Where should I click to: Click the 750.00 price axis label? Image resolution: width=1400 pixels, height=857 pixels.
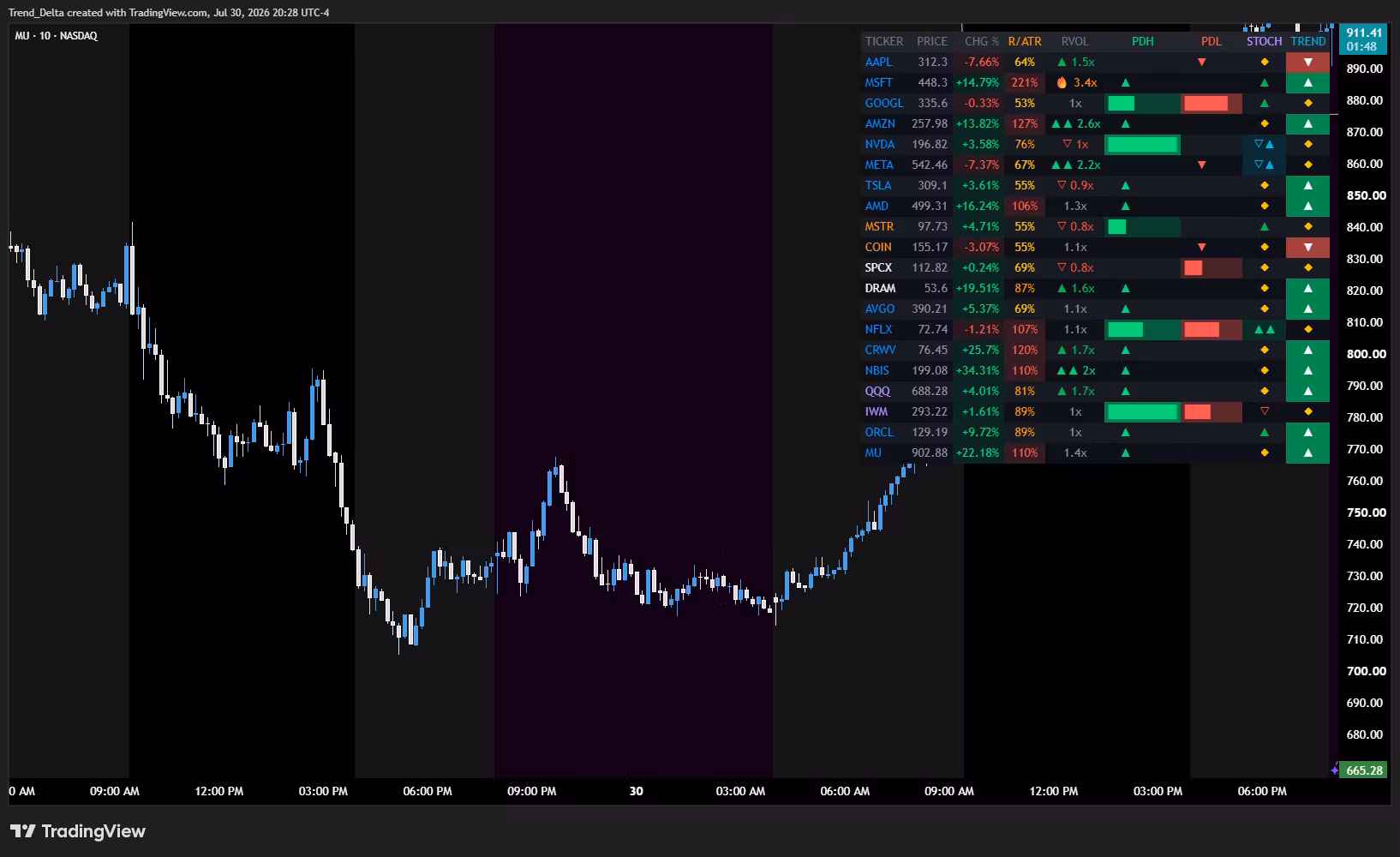coord(1366,512)
